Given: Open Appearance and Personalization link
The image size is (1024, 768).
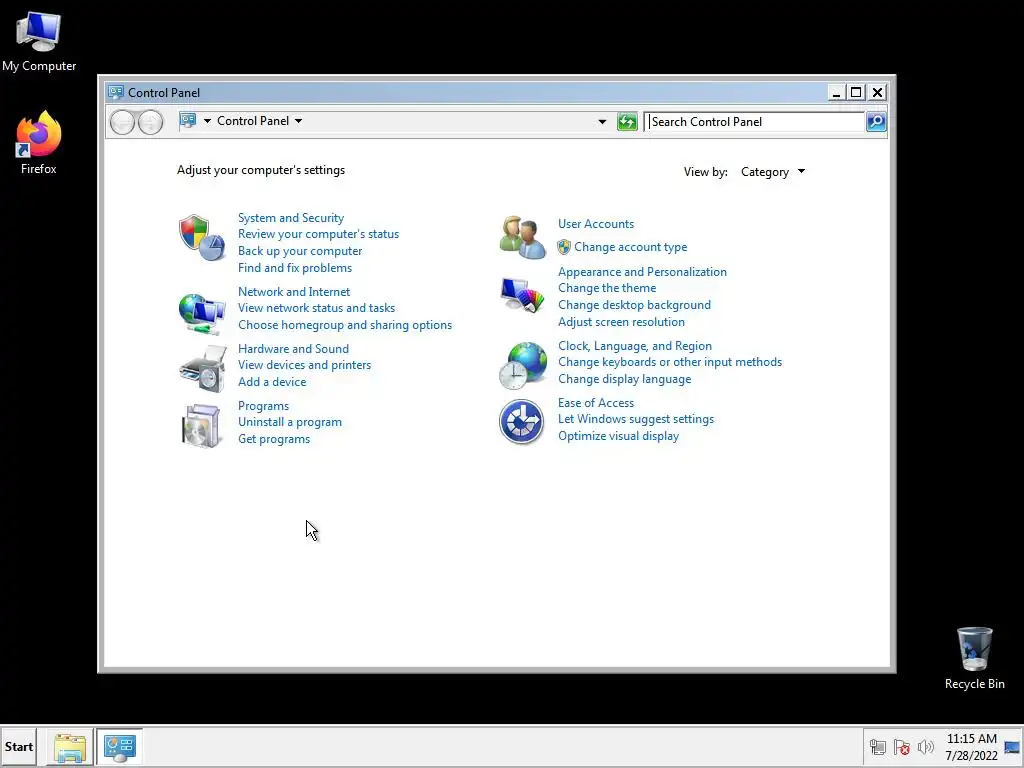Looking at the screenshot, I should (642, 272).
